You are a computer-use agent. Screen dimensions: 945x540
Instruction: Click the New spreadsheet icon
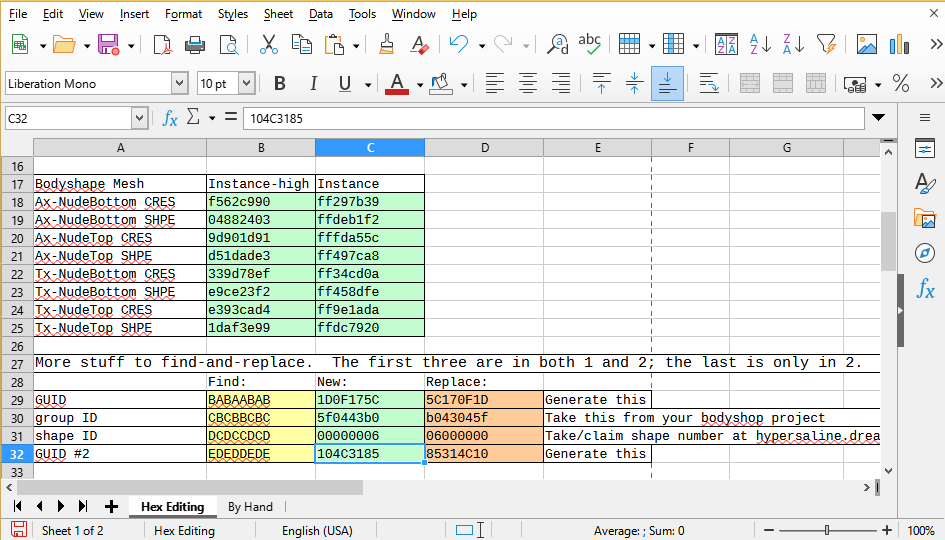click(20, 45)
